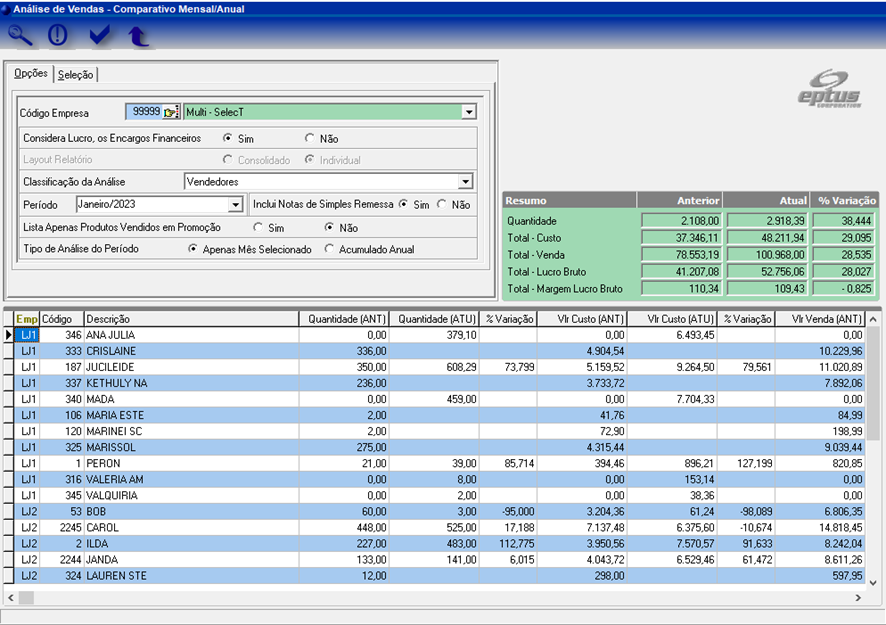The image size is (886, 625).
Task: Open the company lookup icon beside 99999
Action: pyautogui.click(x=171, y=112)
